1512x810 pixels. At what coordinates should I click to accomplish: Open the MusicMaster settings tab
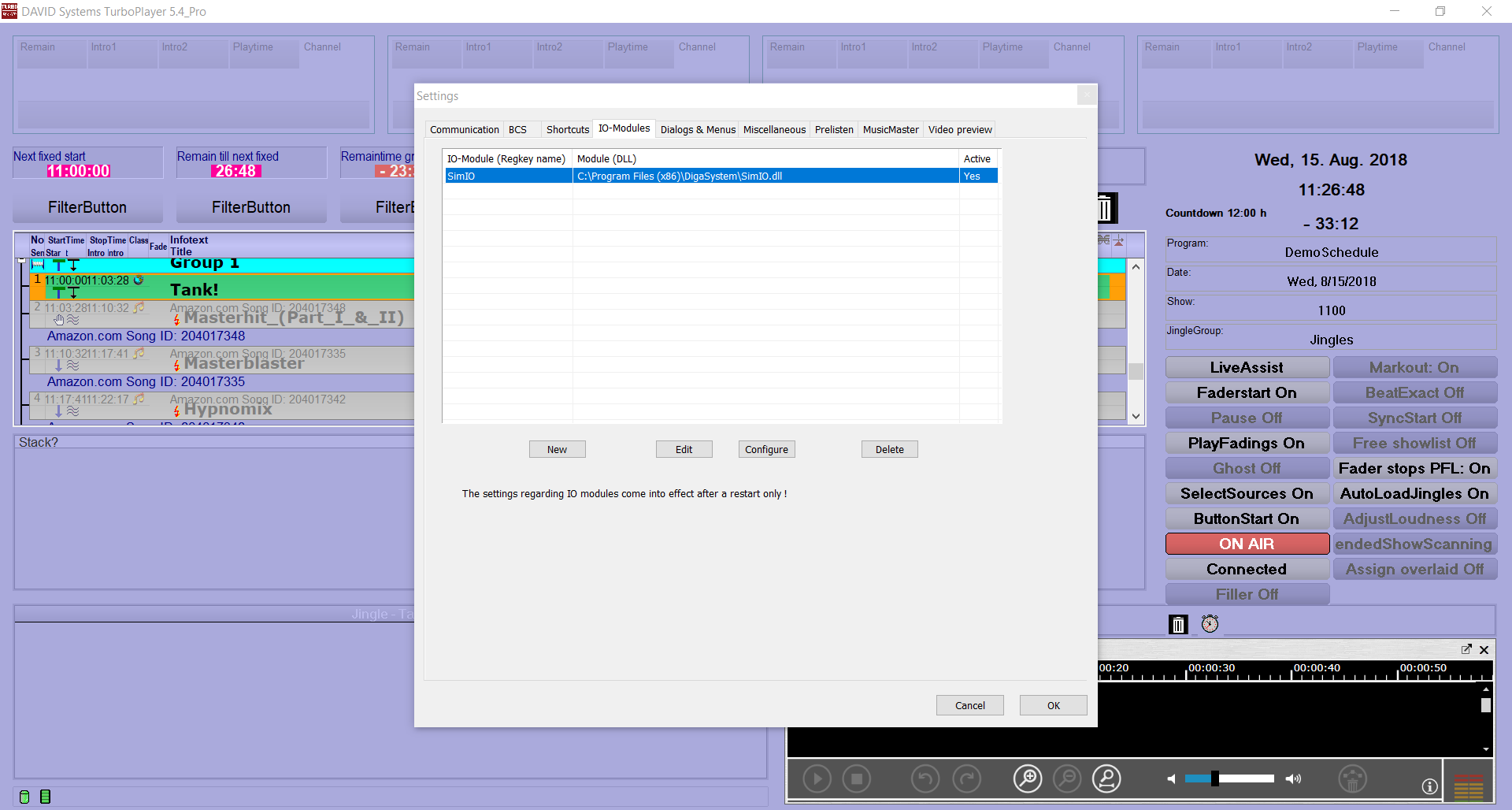point(890,129)
